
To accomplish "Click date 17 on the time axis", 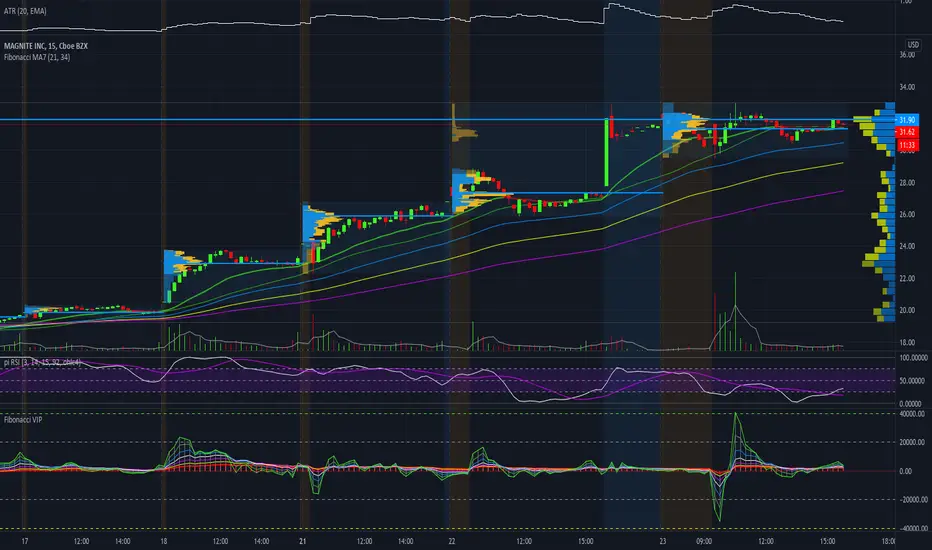I will (x=24, y=542).
